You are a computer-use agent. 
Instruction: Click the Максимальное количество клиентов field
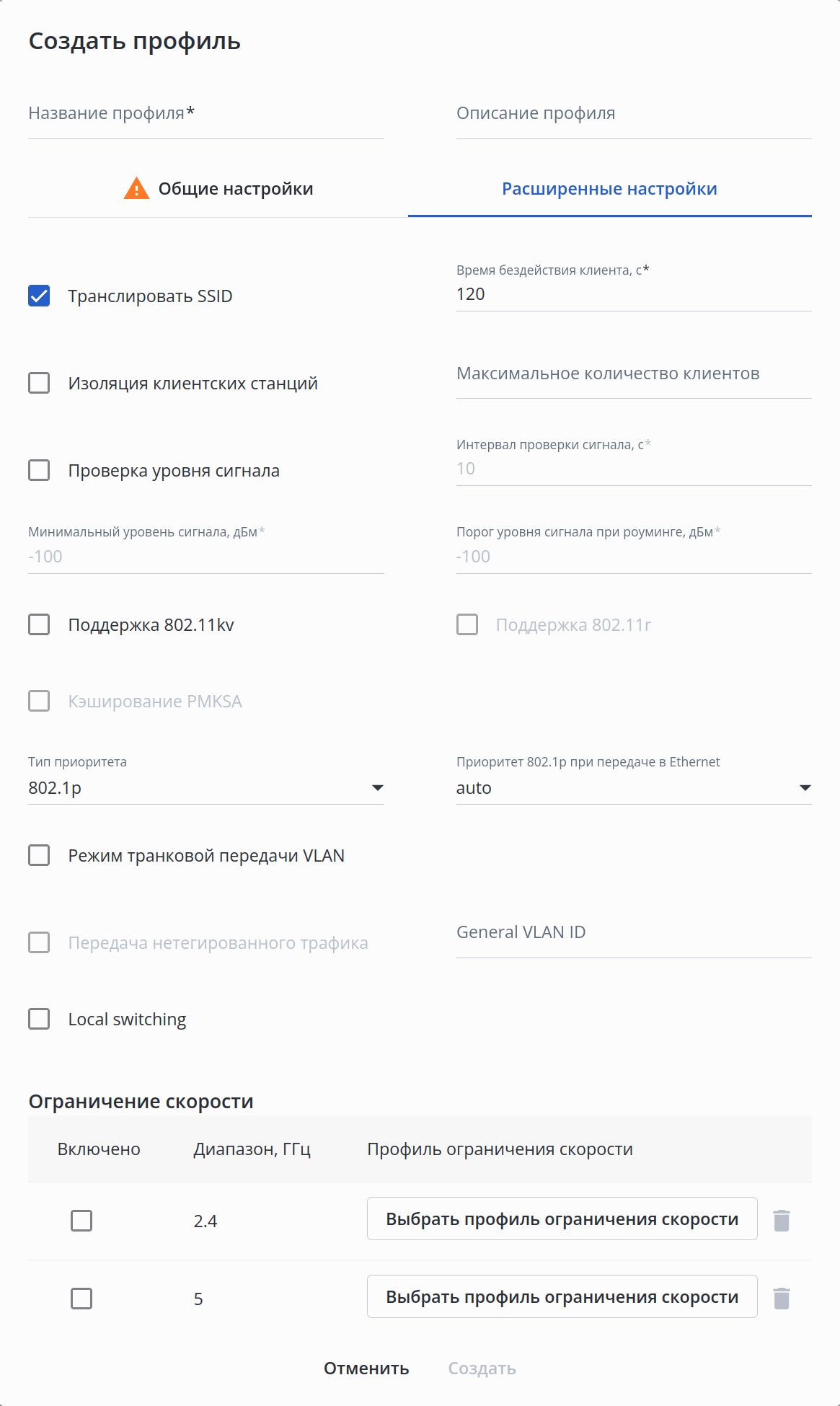click(633, 374)
